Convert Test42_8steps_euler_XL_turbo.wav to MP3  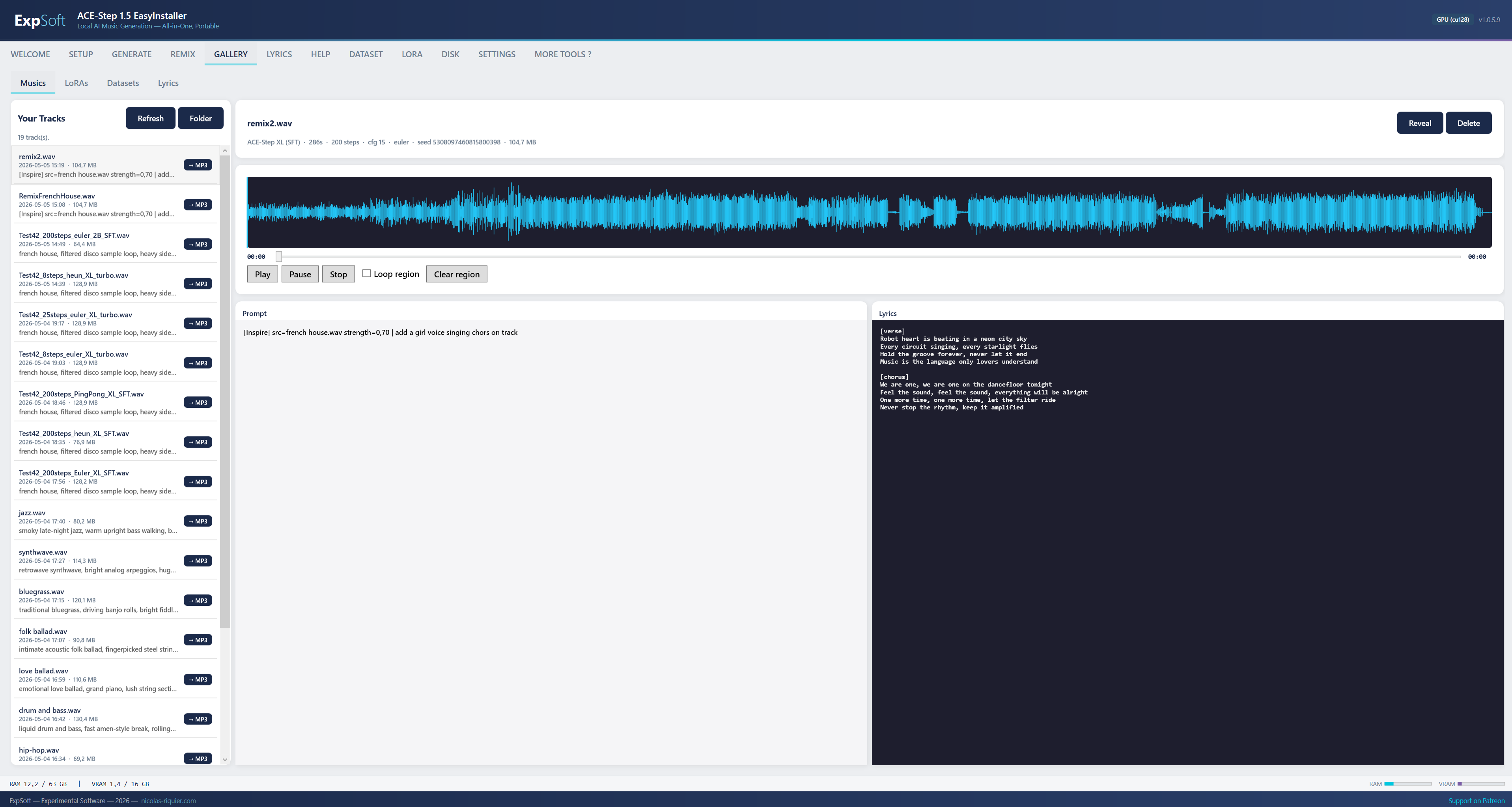198,363
